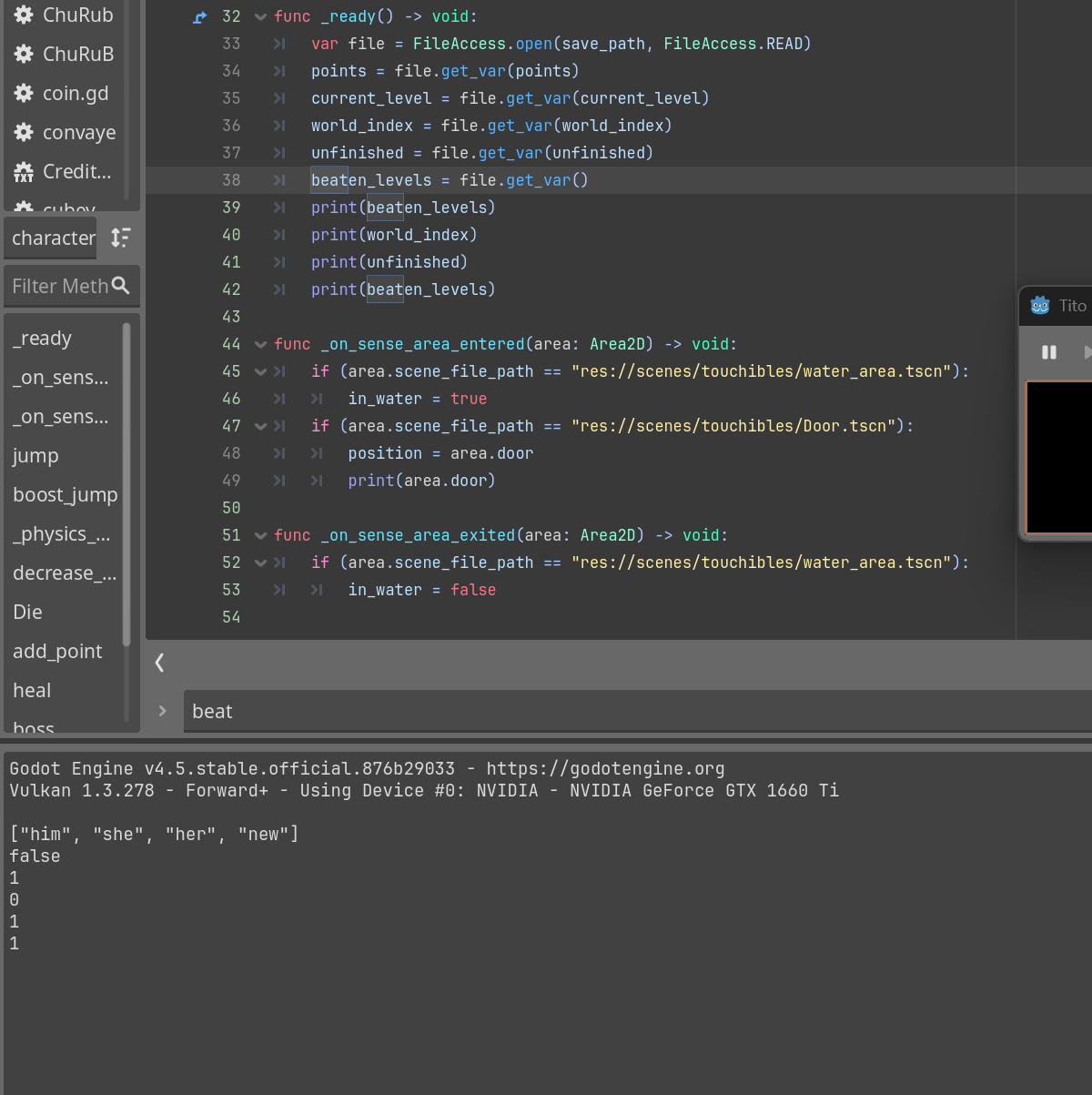Go to the Die method
This screenshot has width=1092, height=1095.
[28, 613]
